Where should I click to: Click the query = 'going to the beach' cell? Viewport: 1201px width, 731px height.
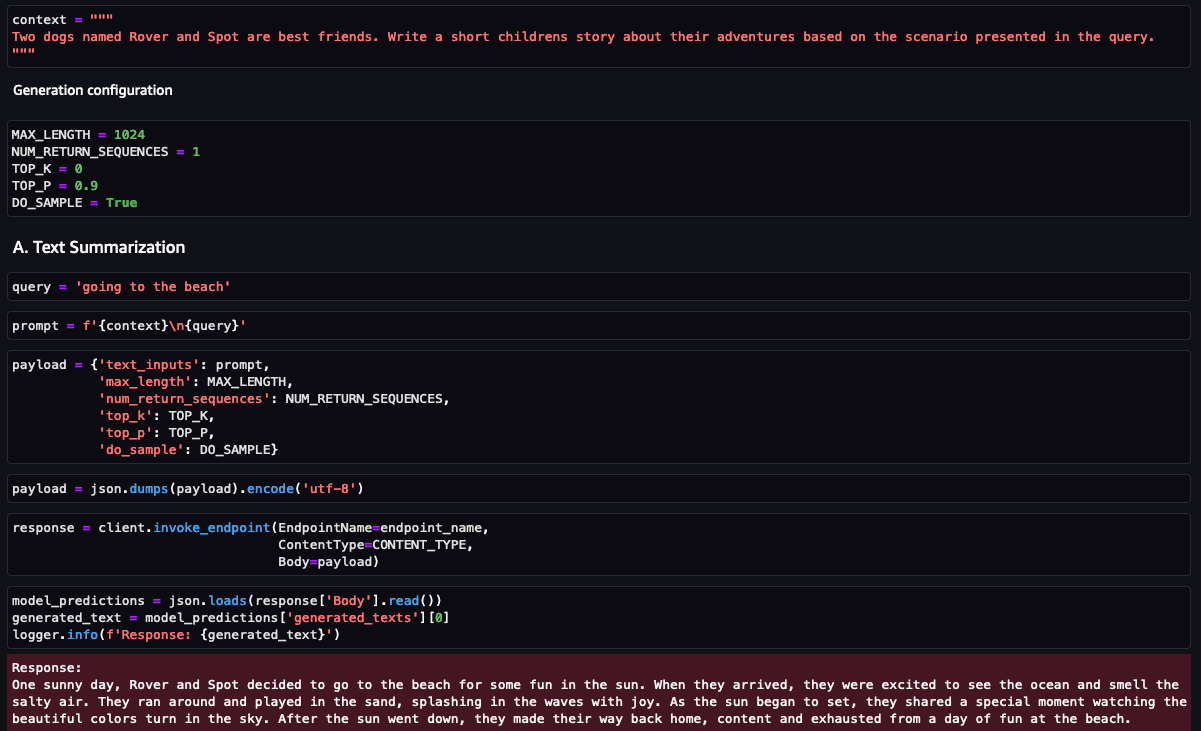(599, 287)
